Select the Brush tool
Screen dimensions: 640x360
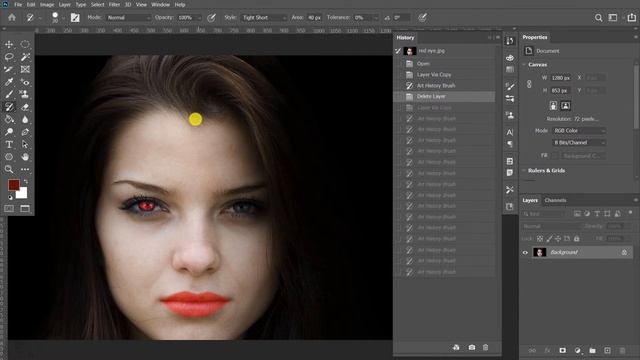tap(9, 94)
